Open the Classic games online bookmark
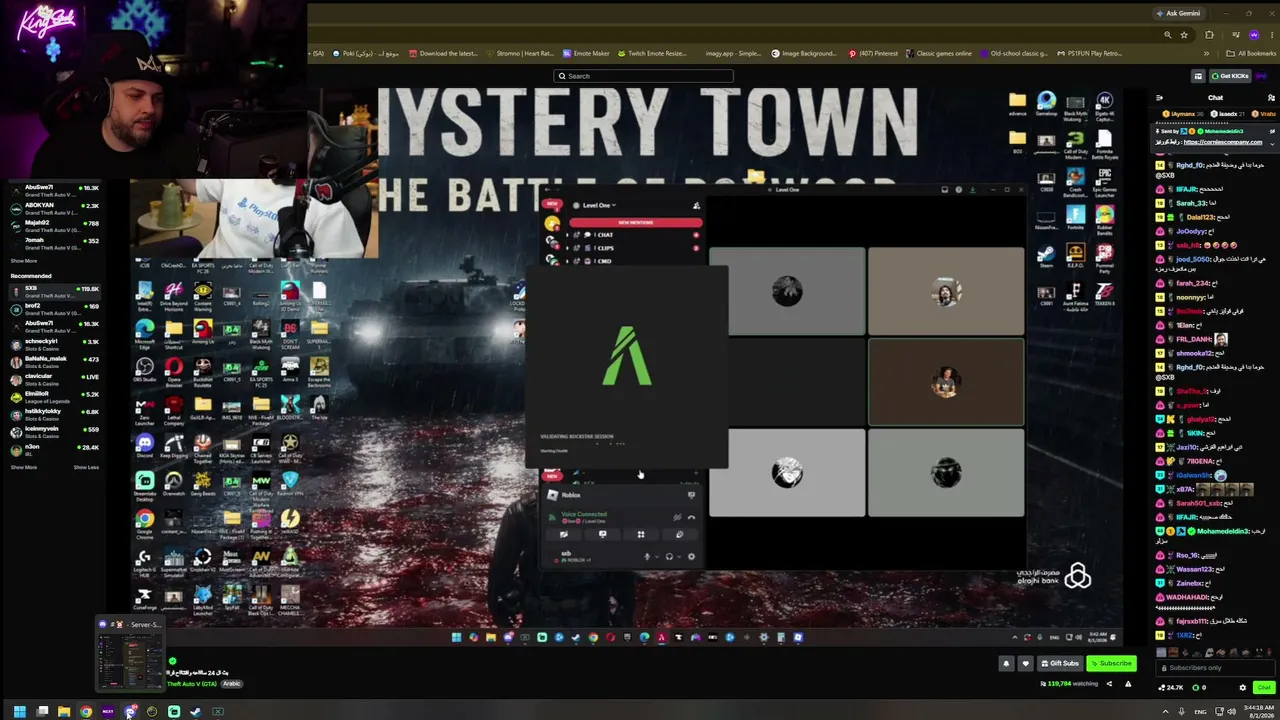The width and height of the screenshot is (1280, 720). 939,54
